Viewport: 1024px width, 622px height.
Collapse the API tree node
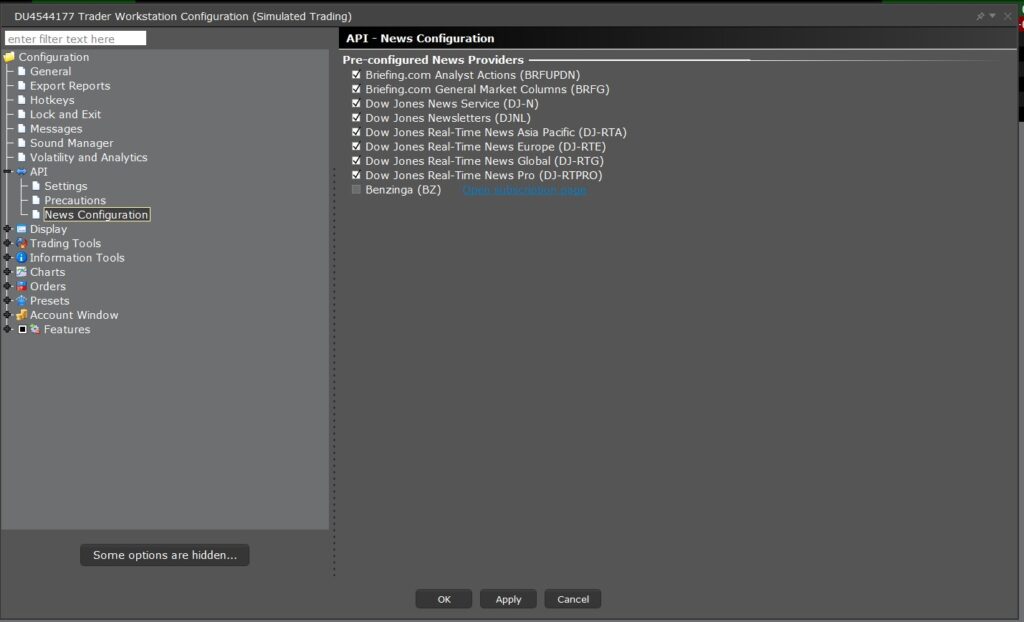tap(7, 172)
